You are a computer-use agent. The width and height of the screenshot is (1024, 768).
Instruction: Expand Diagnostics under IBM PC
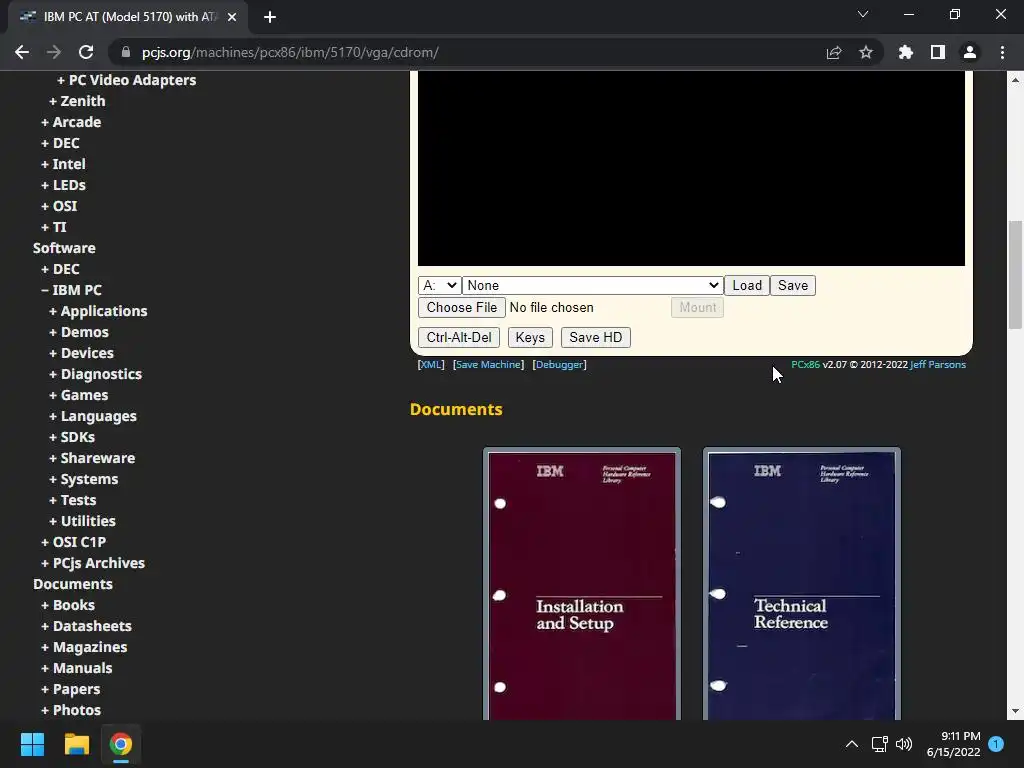[x=95, y=374]
